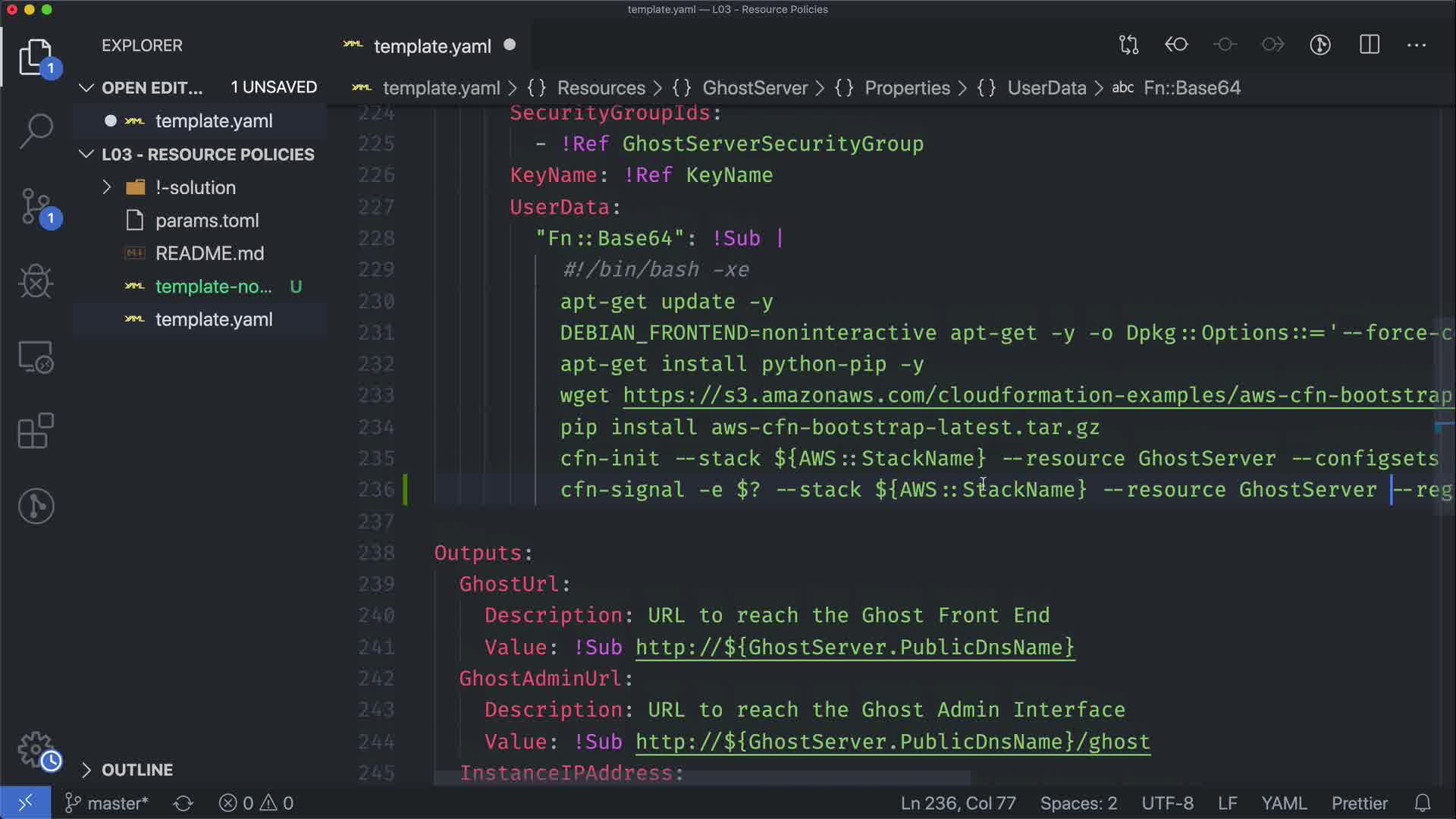Viewport: 1456px width, 819px height.
Task: Click the Spaces: 2 indentation setting
Action: click(x=1078, y=803)
